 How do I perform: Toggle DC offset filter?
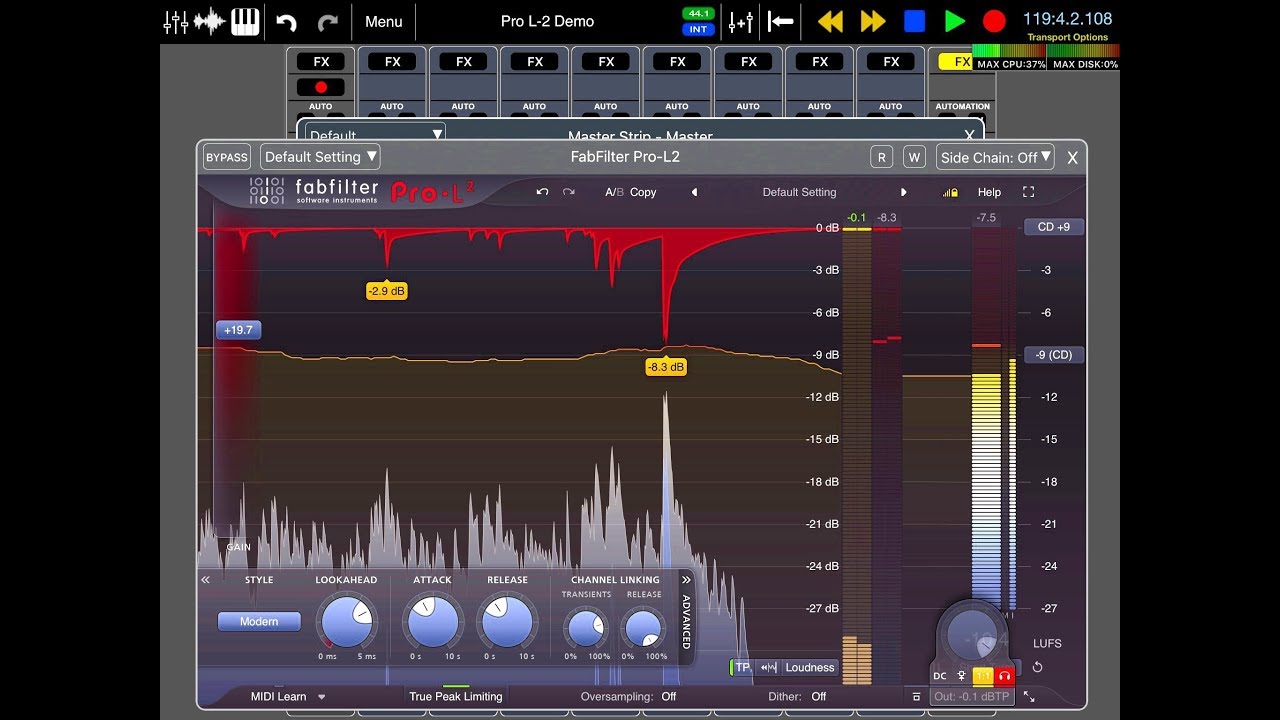pos(939,676)
